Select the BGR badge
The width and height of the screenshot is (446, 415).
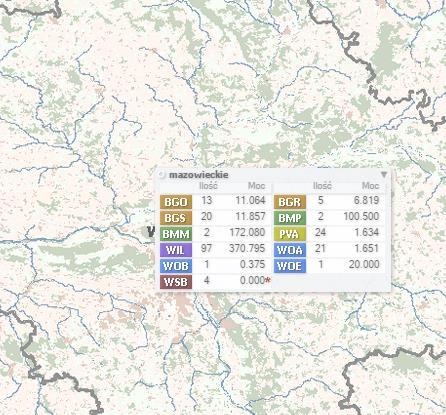290,202
